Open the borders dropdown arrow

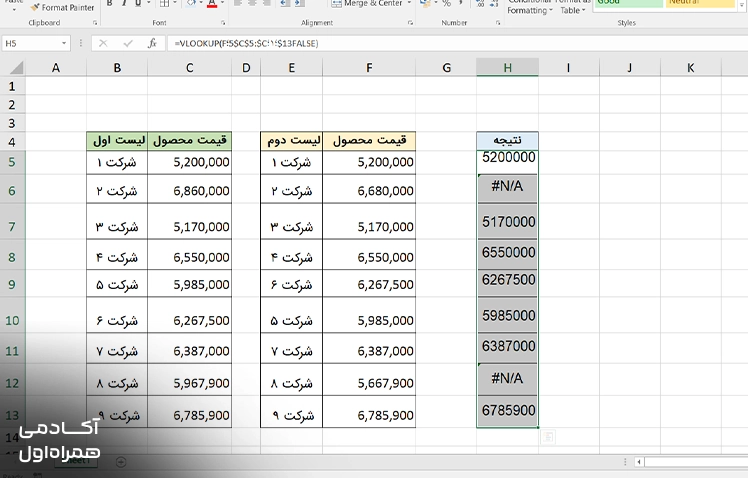pos(175,3)
